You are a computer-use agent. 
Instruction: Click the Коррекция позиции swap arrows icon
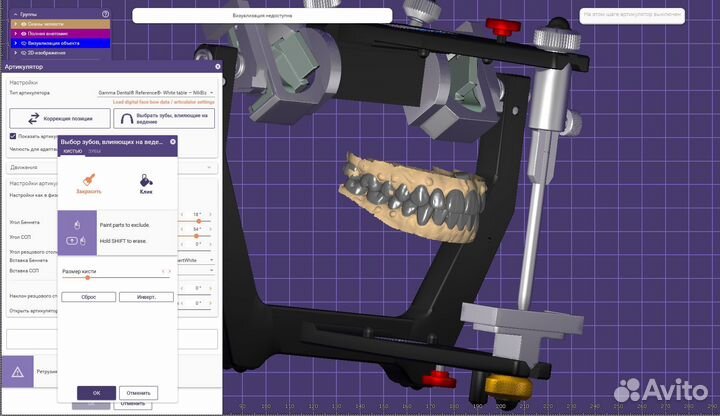32,118
